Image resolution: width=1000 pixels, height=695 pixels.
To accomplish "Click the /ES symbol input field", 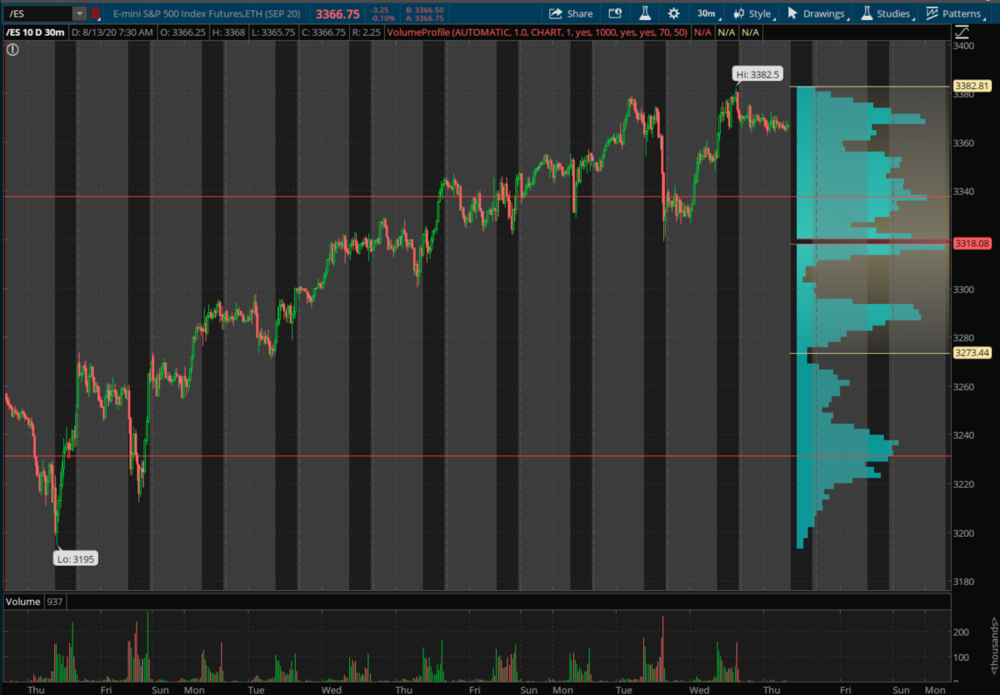I will tap(38, 14).
